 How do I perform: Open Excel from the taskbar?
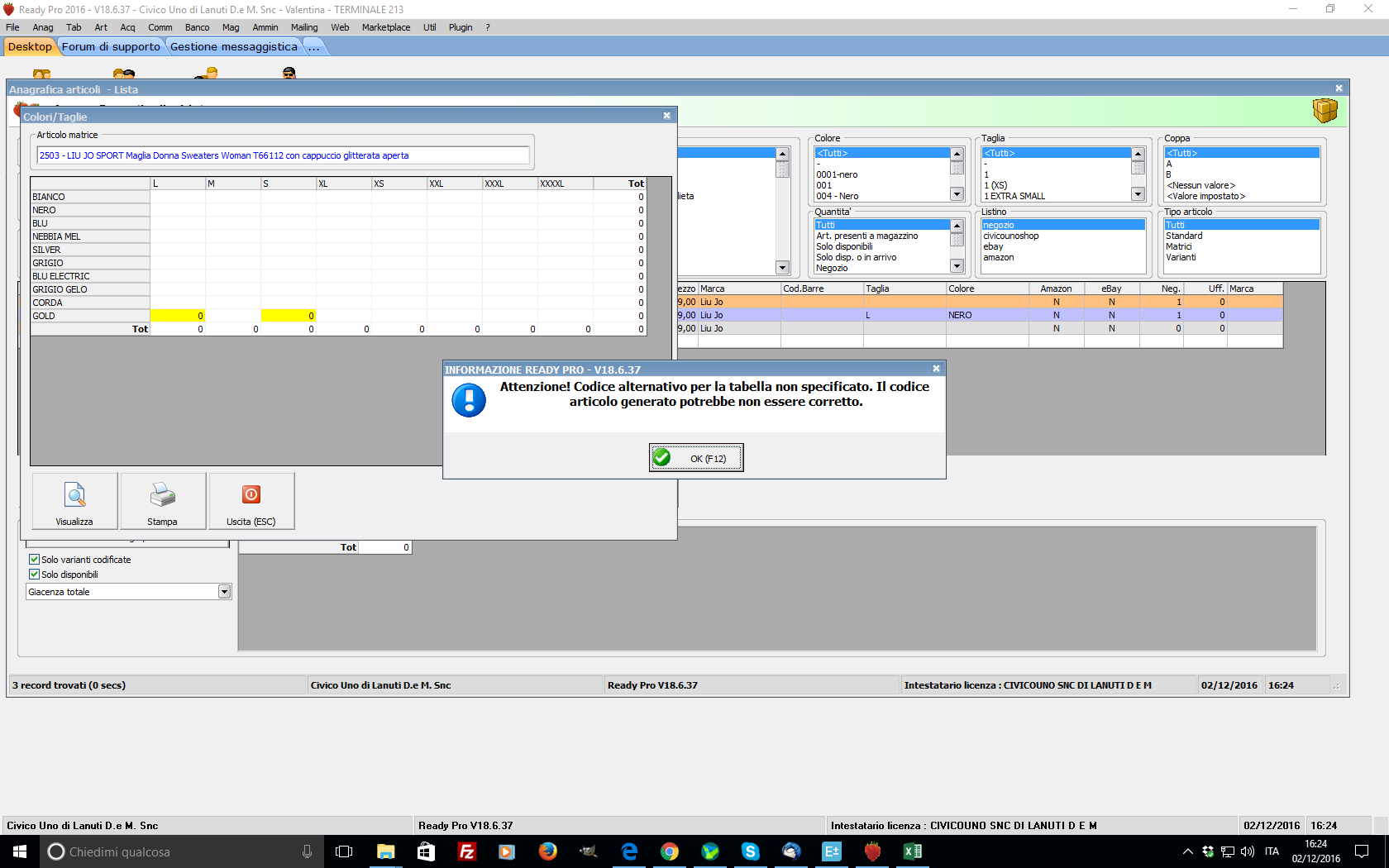tap(913, 851)
